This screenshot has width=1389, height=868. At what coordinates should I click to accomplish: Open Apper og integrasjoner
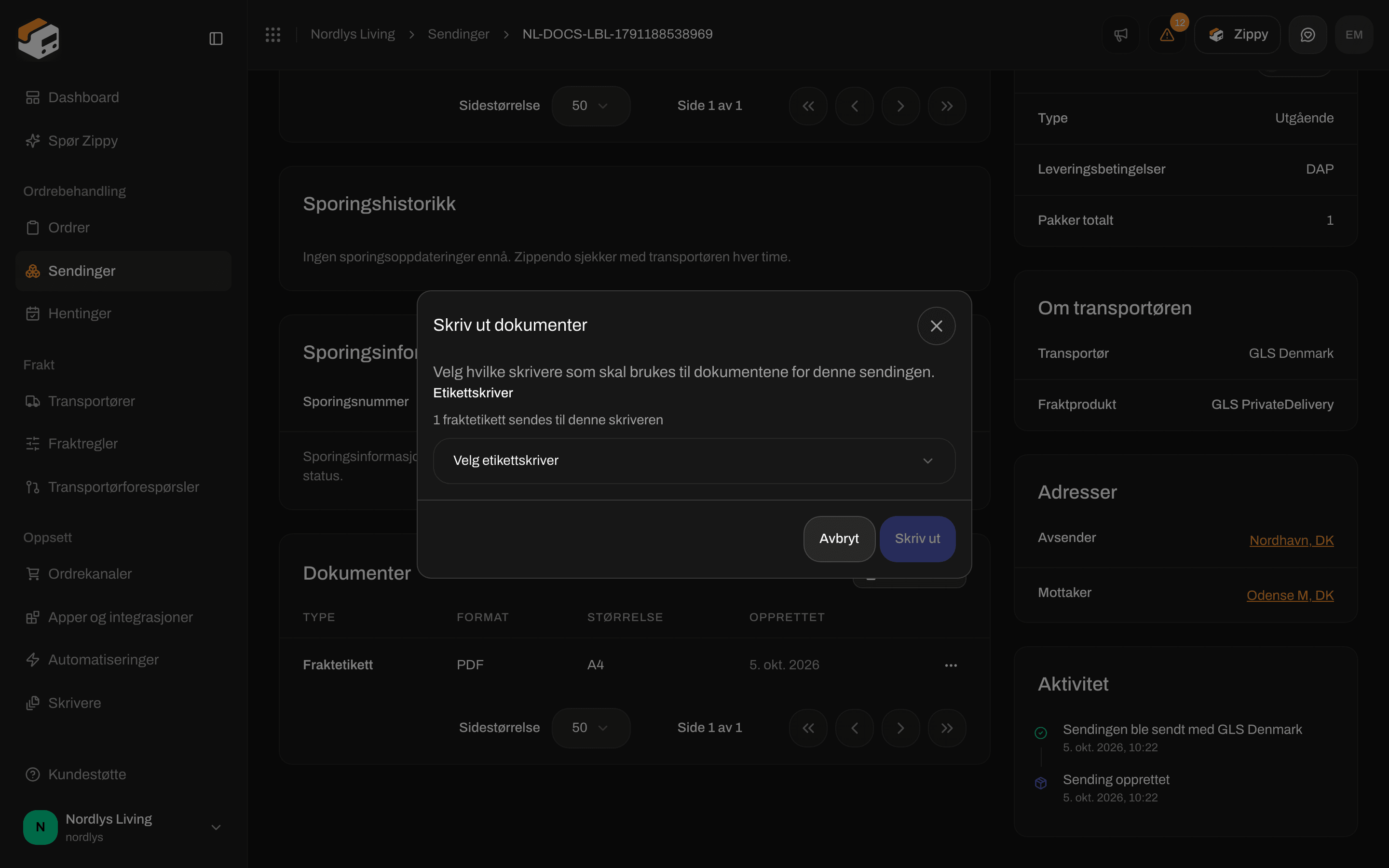pos(123,617)
